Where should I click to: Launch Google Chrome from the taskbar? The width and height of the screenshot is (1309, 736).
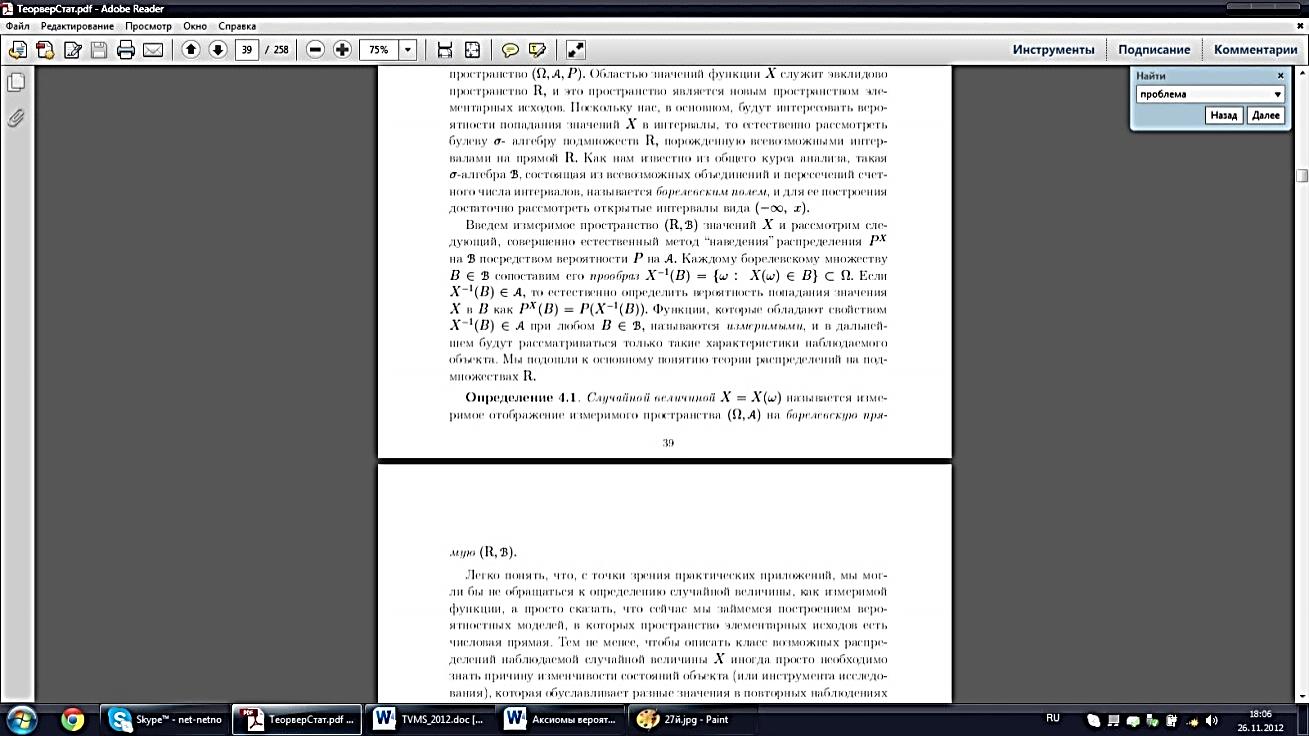[72, 719]
